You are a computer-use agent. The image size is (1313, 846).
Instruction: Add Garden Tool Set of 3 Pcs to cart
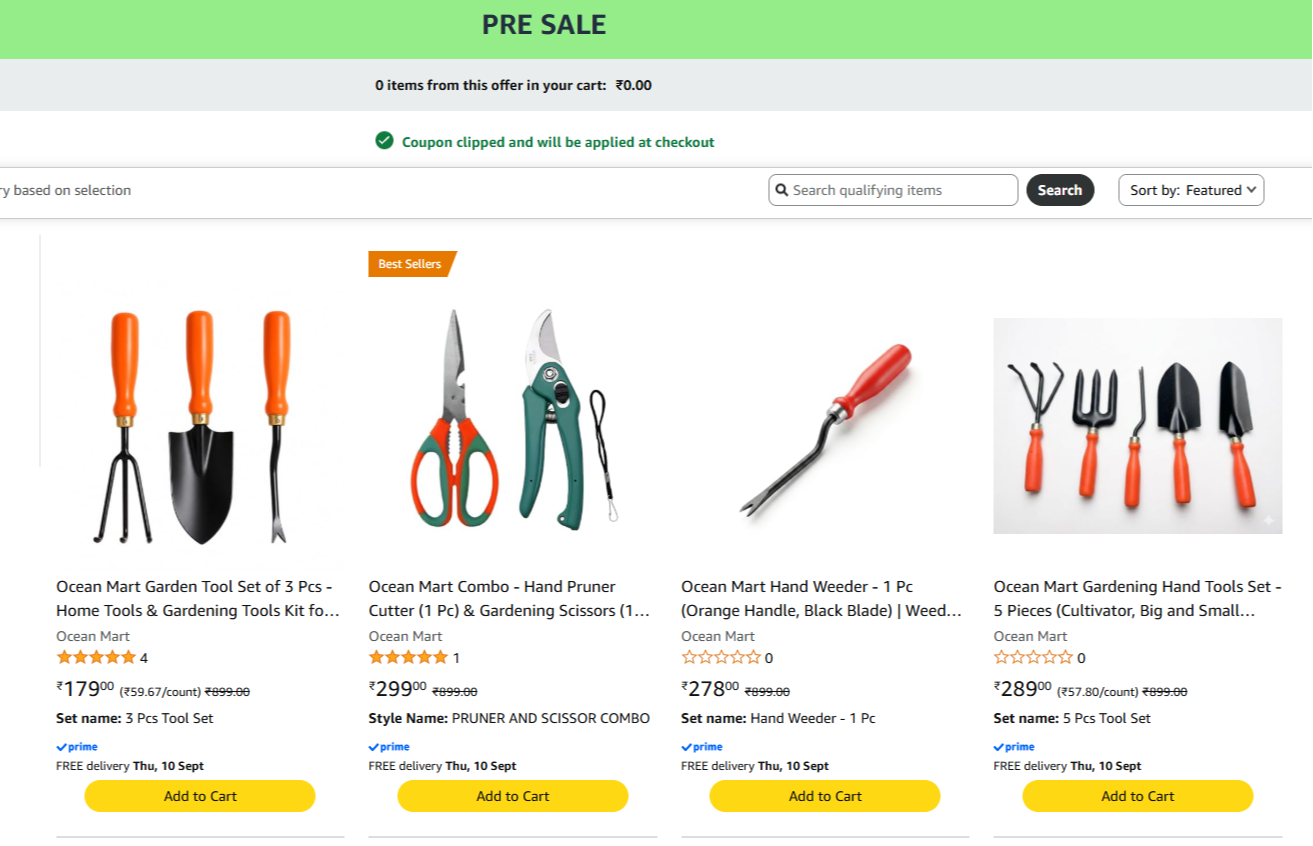point(200,796)
